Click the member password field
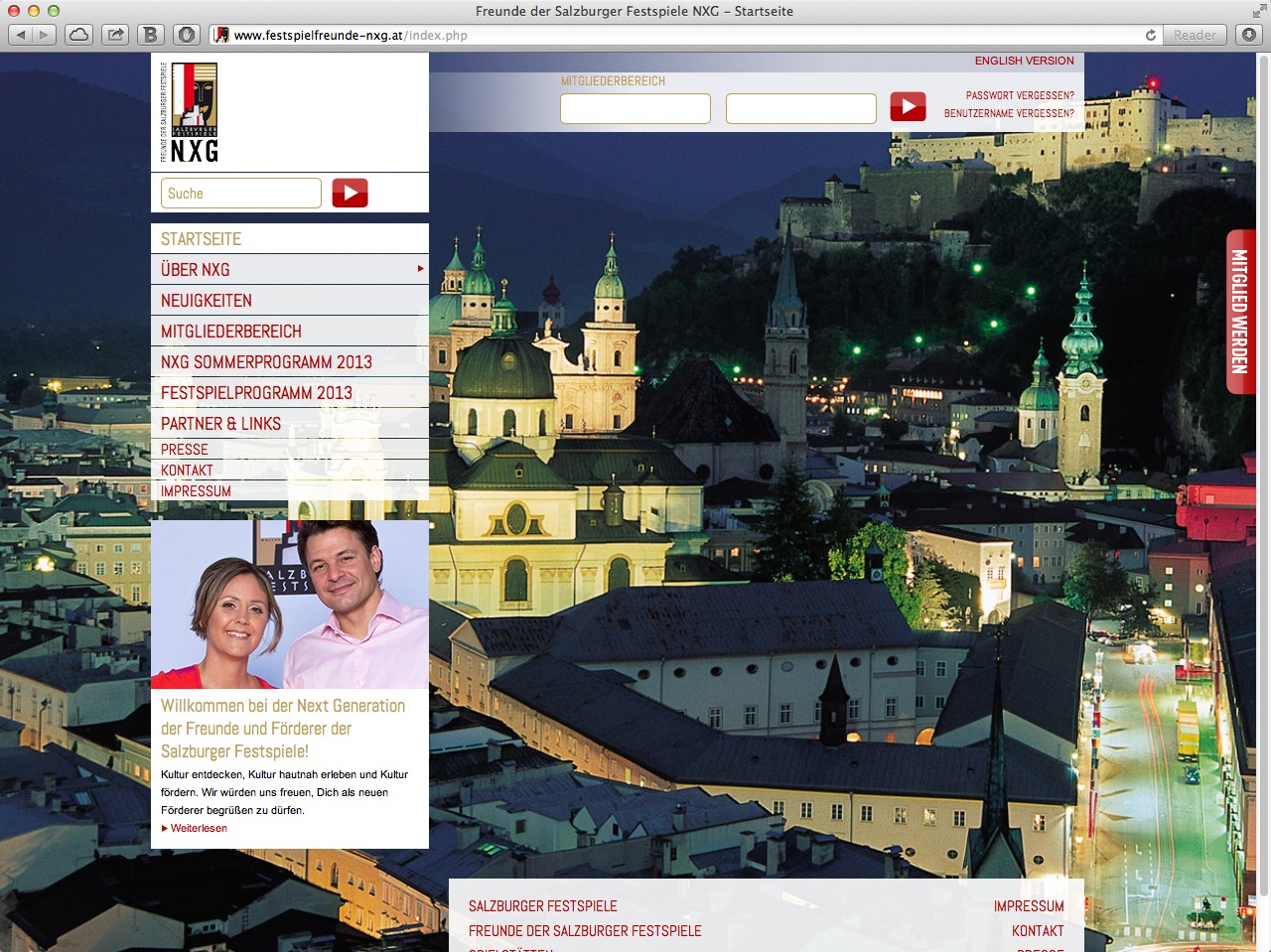Viewport: 1271px width, 952px height. (801, 108)
